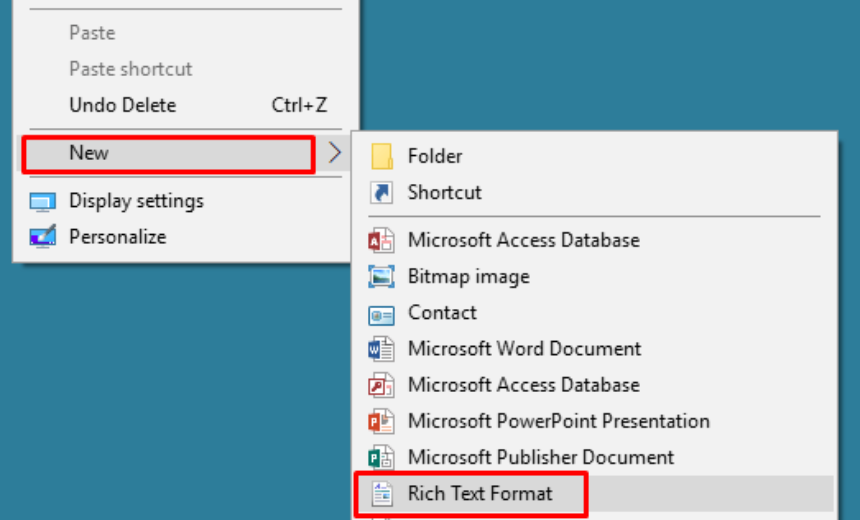Click the PowerPoint Presentation icon
The width and height of the screenshot is (860, 520).
click(382, 421)
